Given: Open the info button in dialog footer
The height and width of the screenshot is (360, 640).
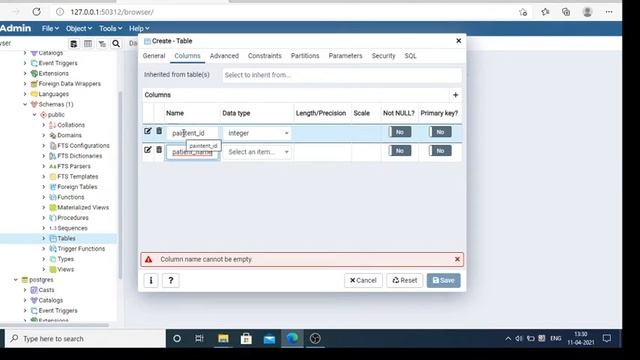Looking at the screenshot, I should (151, 280).
